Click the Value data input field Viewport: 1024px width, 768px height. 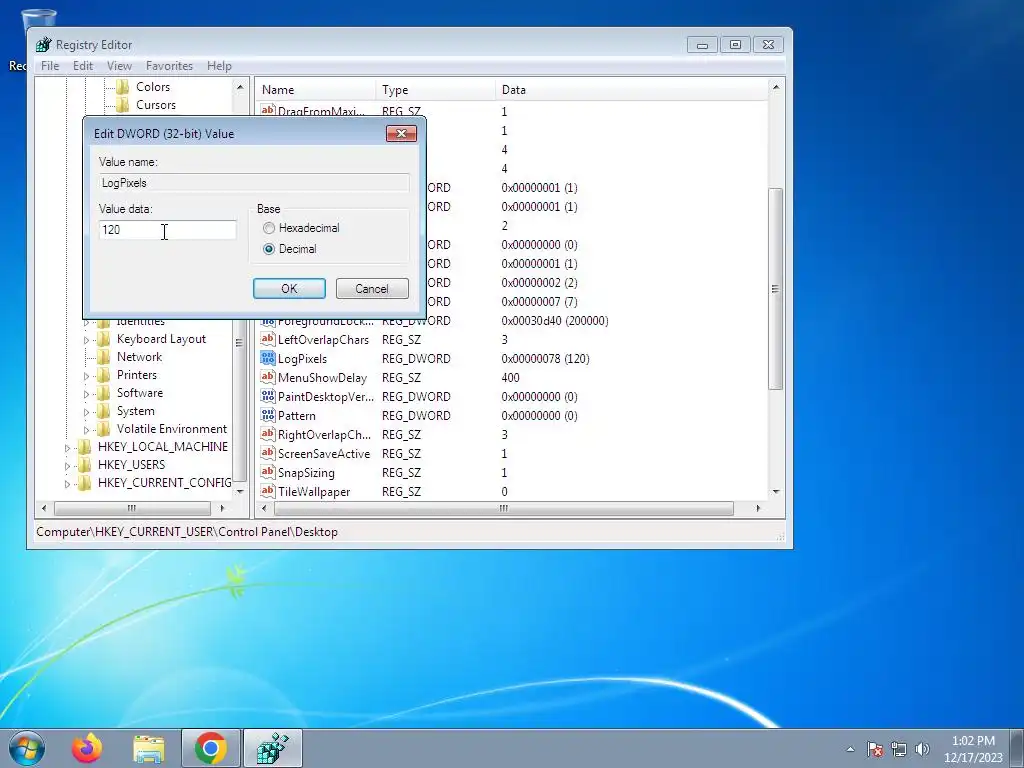(x=168, y=230)
